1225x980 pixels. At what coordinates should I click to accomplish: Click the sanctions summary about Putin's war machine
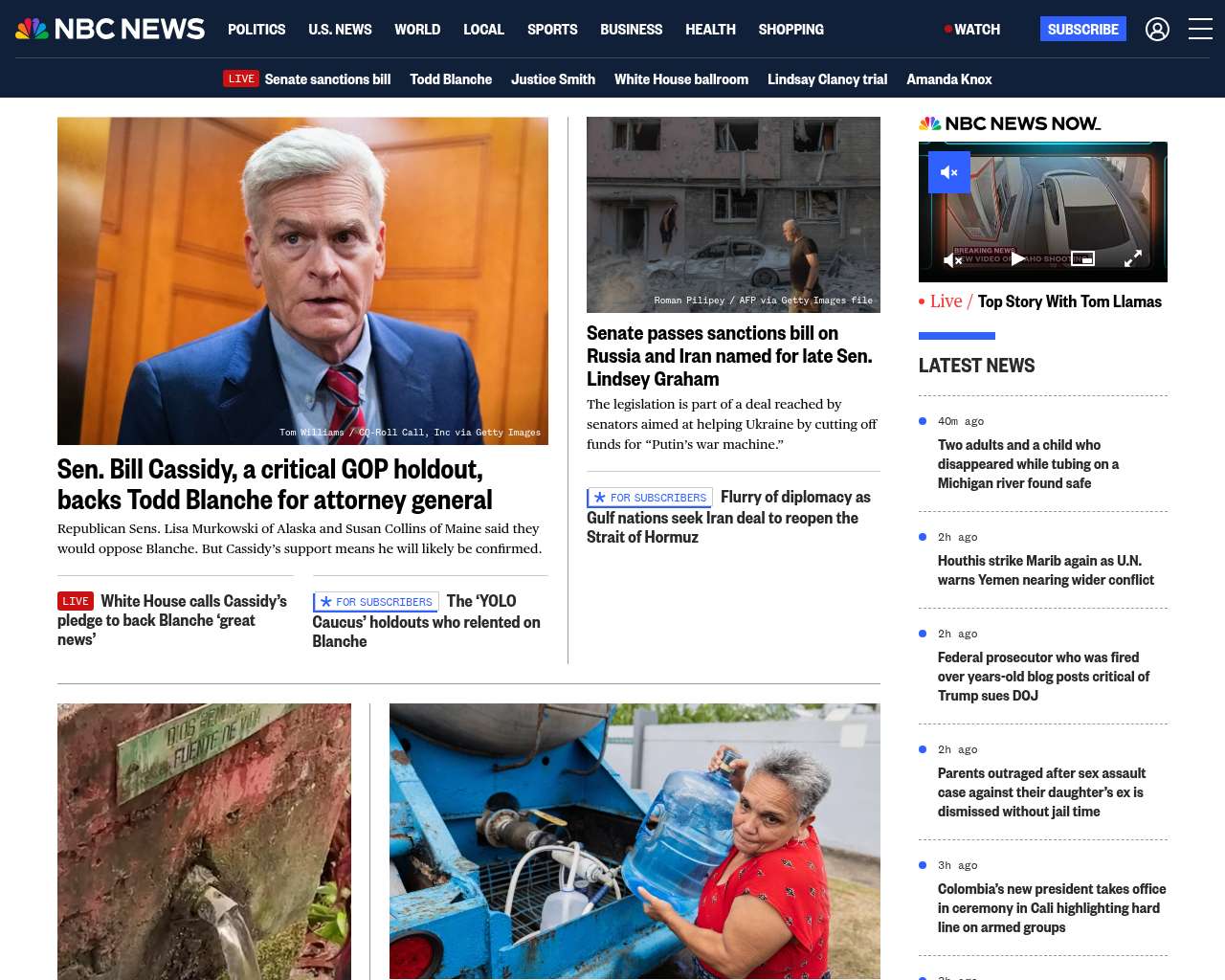click(x=732, y=424)
